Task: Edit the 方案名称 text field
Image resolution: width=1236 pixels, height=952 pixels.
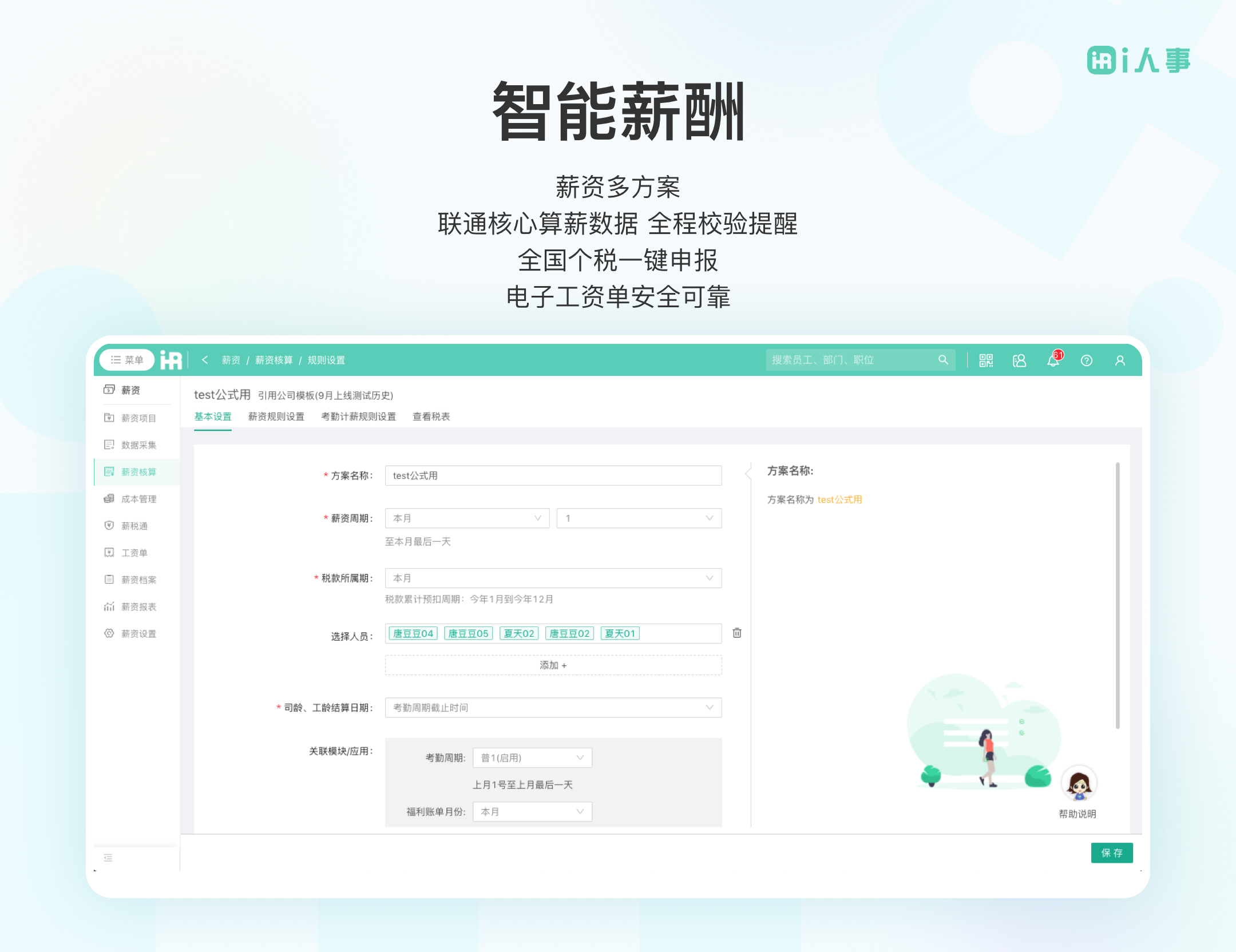Action: coord(553,475)
